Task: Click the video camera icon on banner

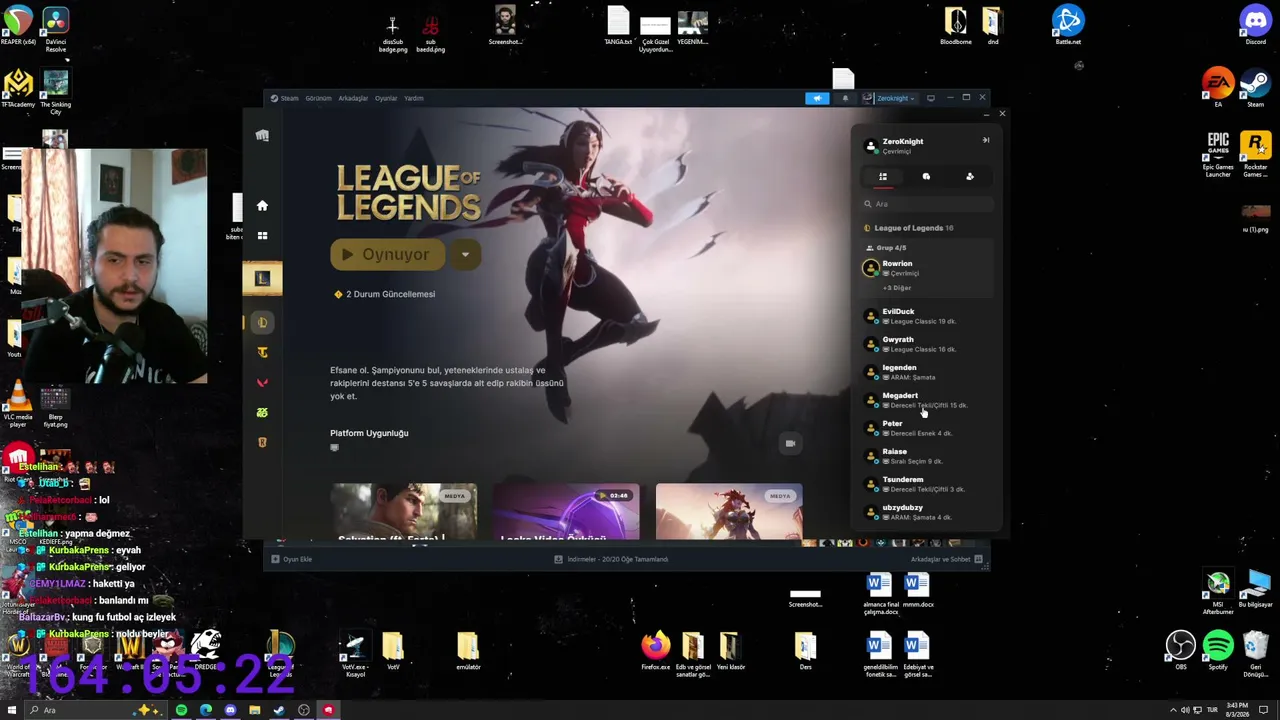Action: coord(790,443)
